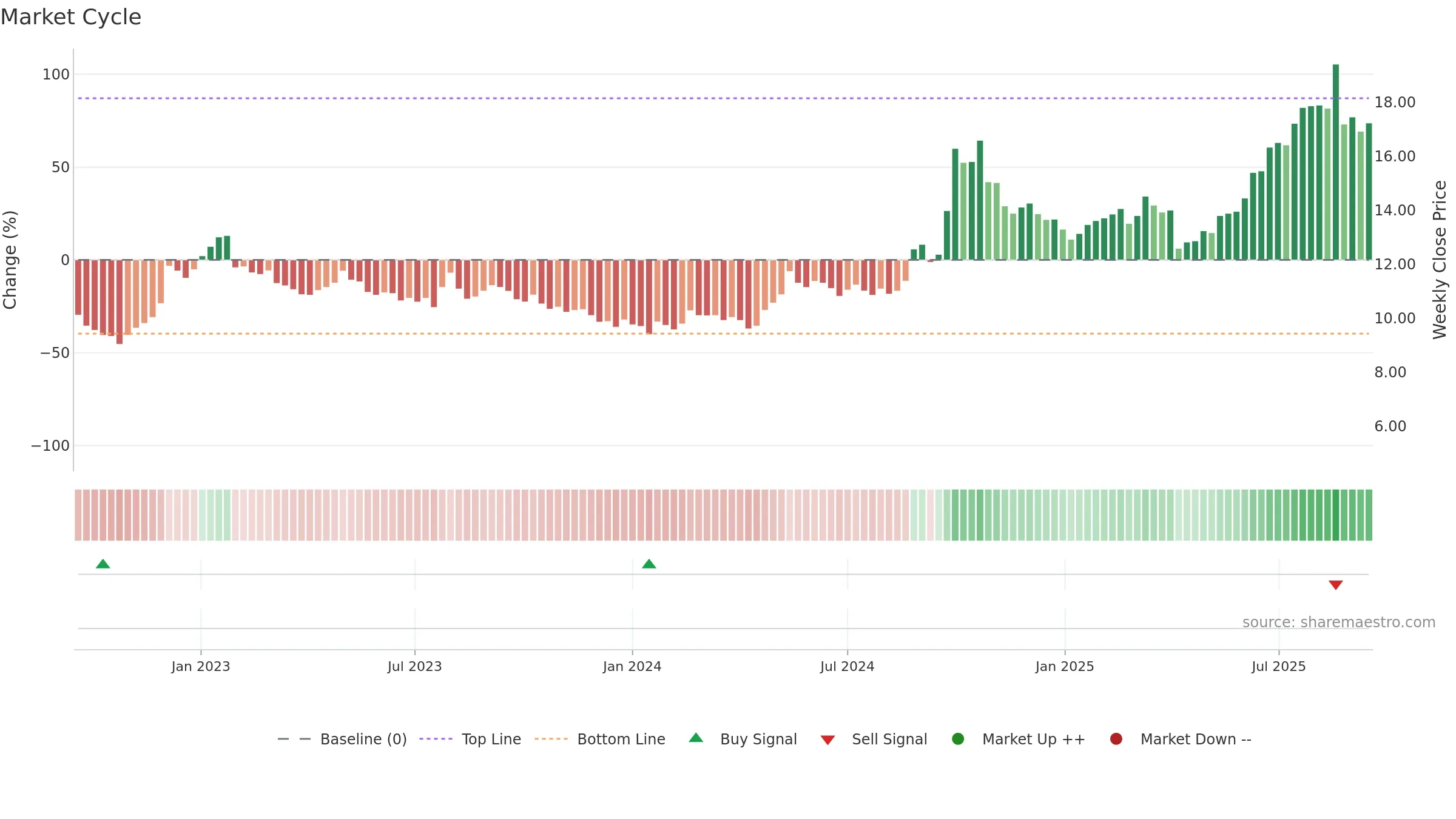Click the Jan 2025 axis label
1456x819 pixels.
[1065, 667]
